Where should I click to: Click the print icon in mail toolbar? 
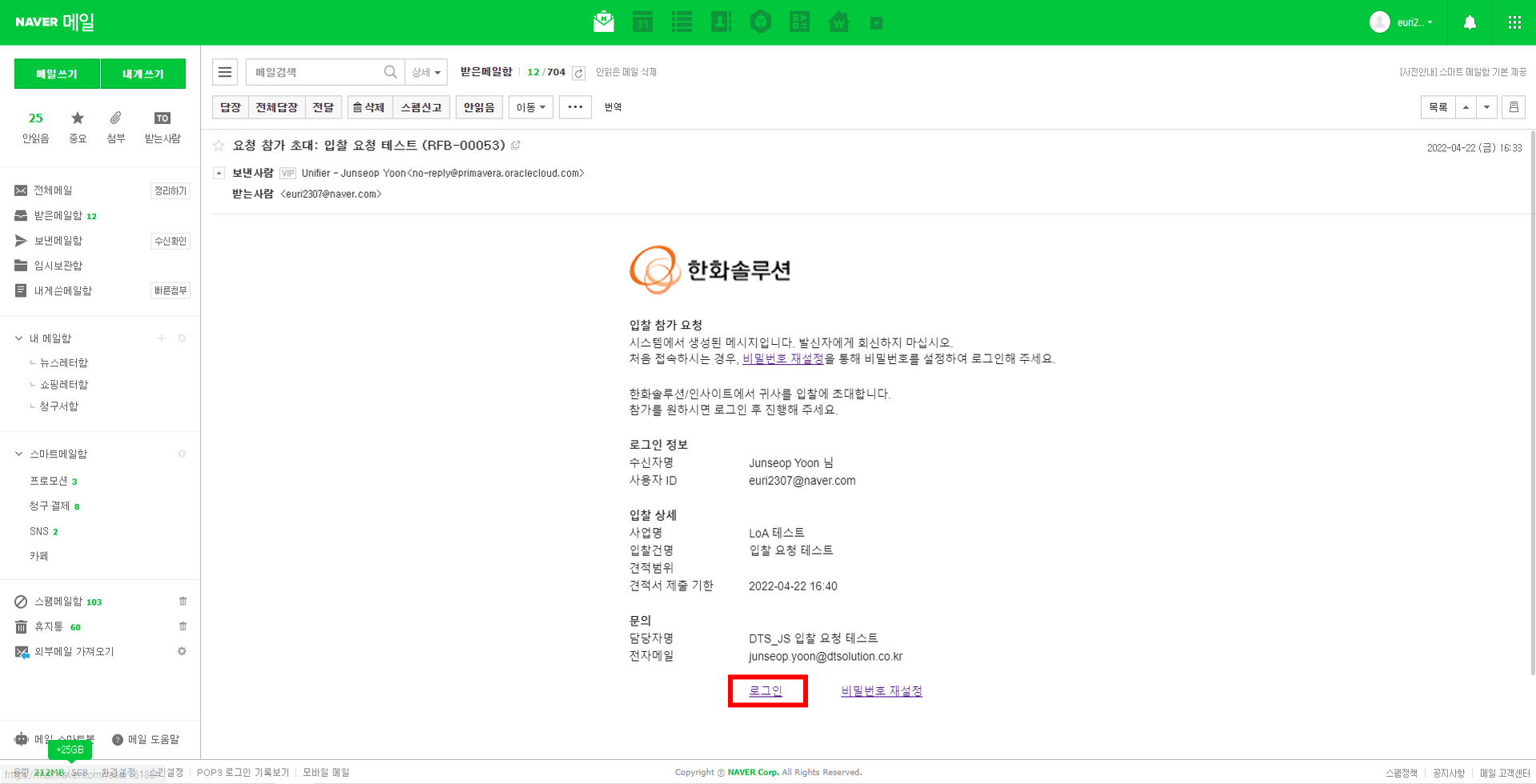(1513, 107)
